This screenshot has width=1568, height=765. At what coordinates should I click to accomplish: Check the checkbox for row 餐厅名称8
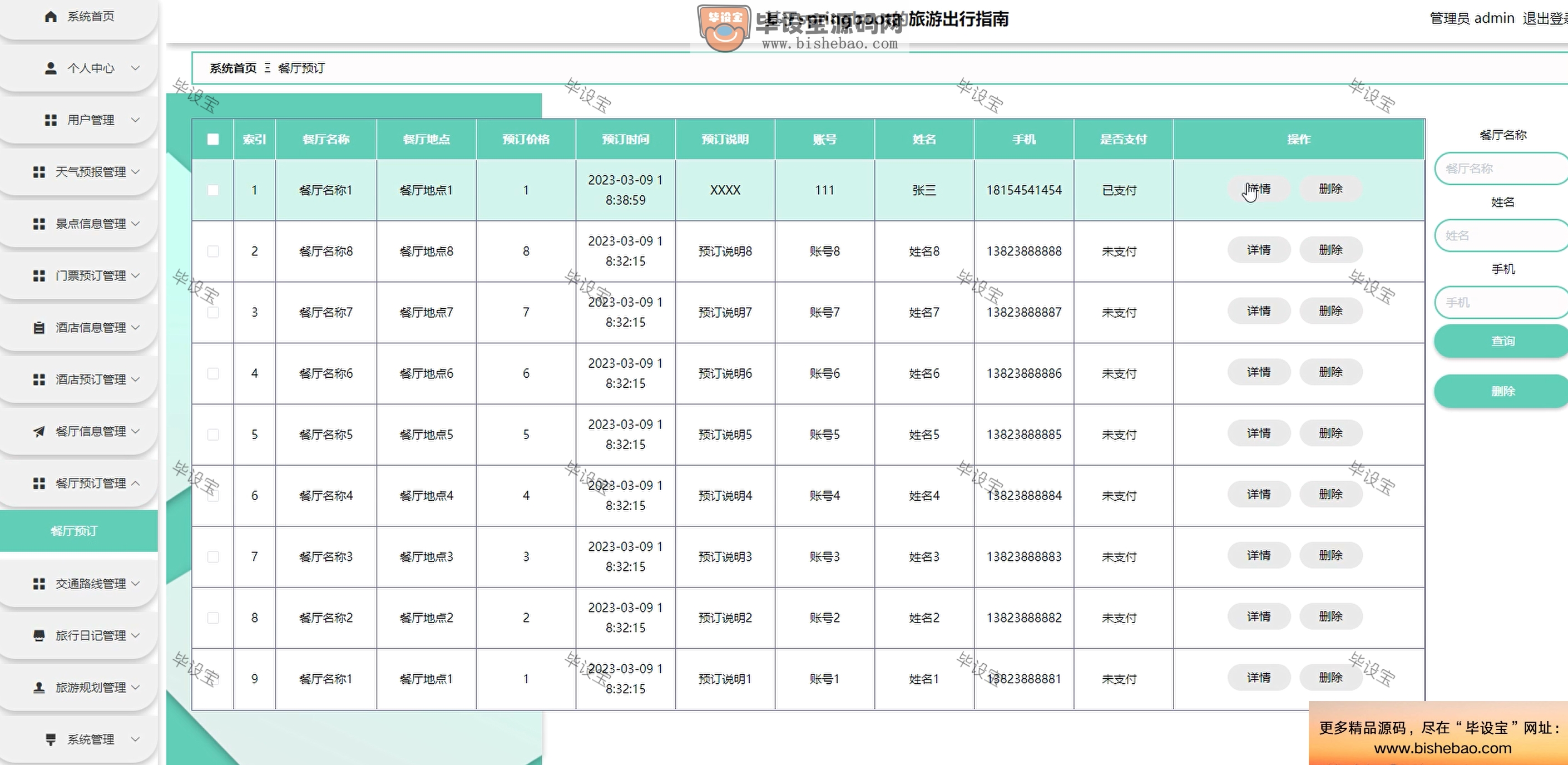click(213, 251)
